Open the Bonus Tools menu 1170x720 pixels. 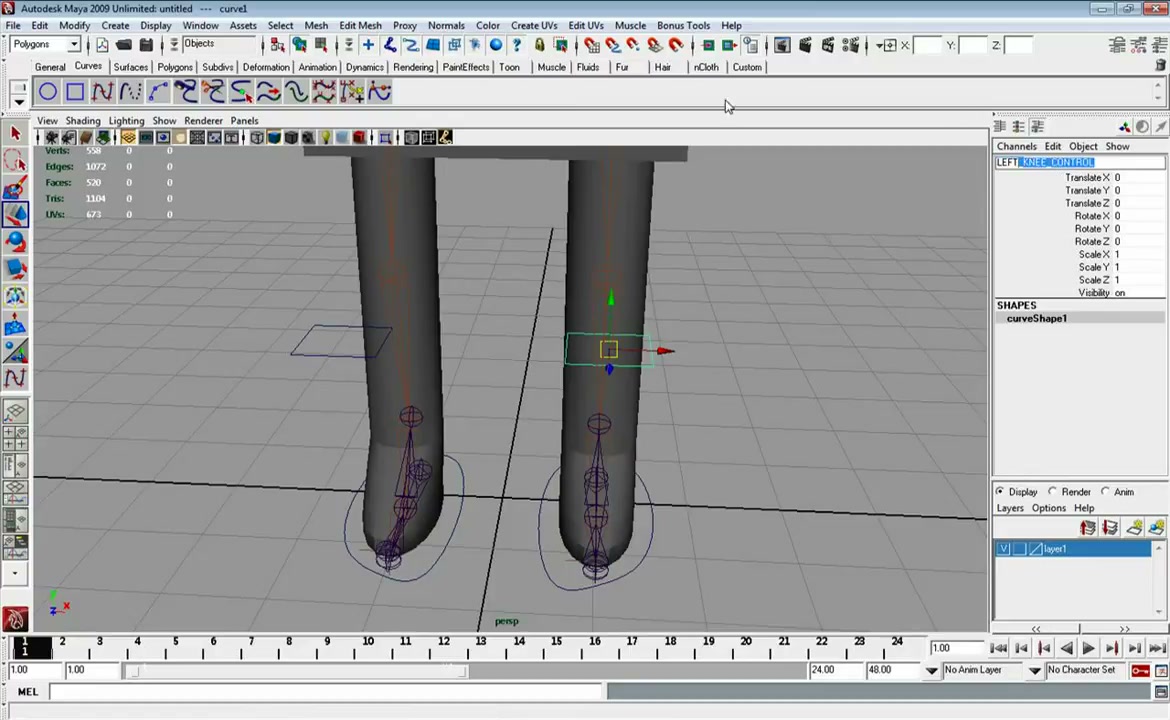(683, 25)
